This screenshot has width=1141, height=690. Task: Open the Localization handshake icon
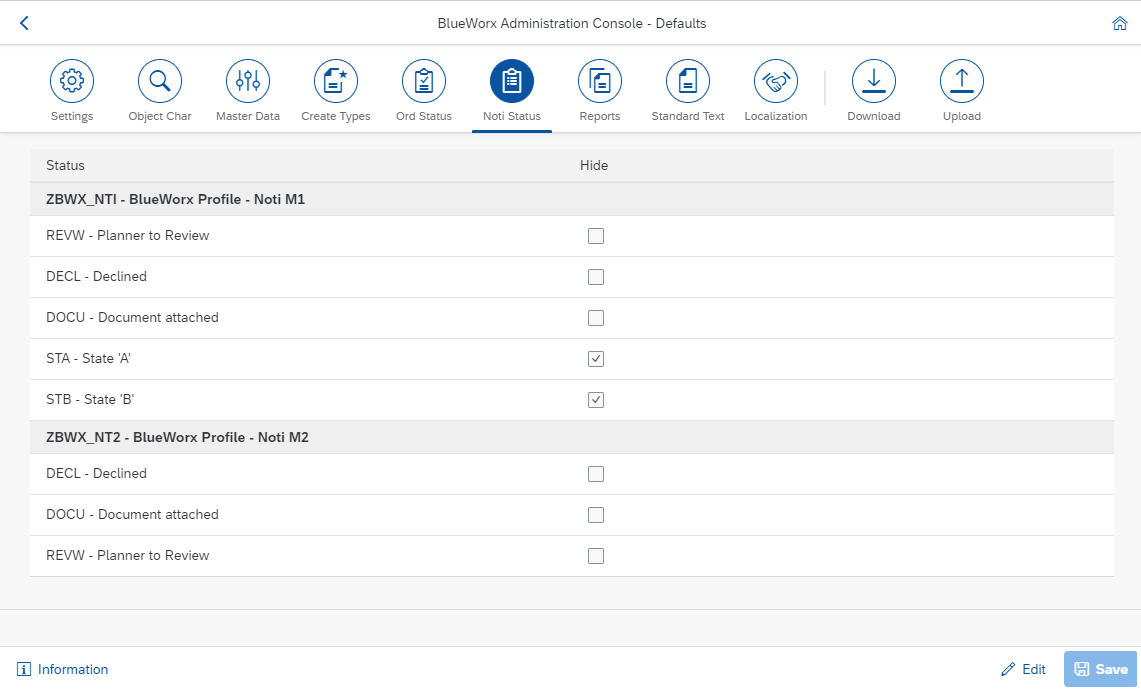776,81
